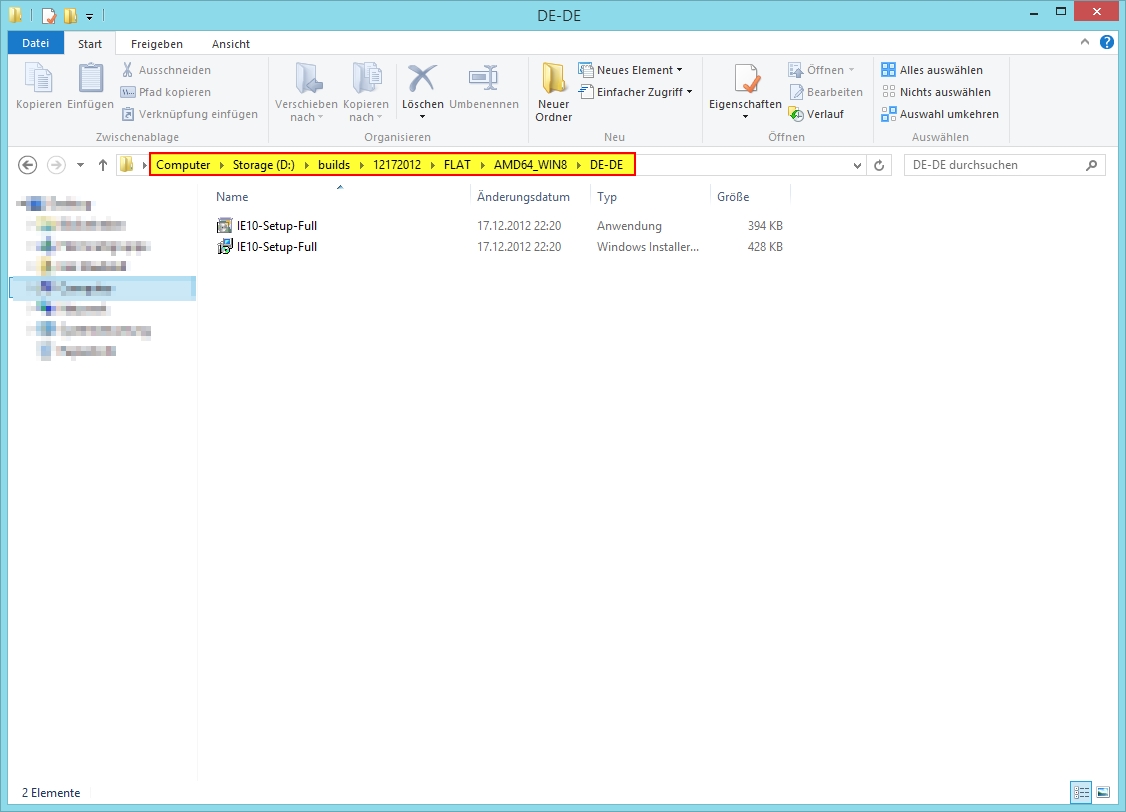This screenshot has width=1126, height=812.
Task: Open the help question mark icon
Action: tap(1107, 42)
